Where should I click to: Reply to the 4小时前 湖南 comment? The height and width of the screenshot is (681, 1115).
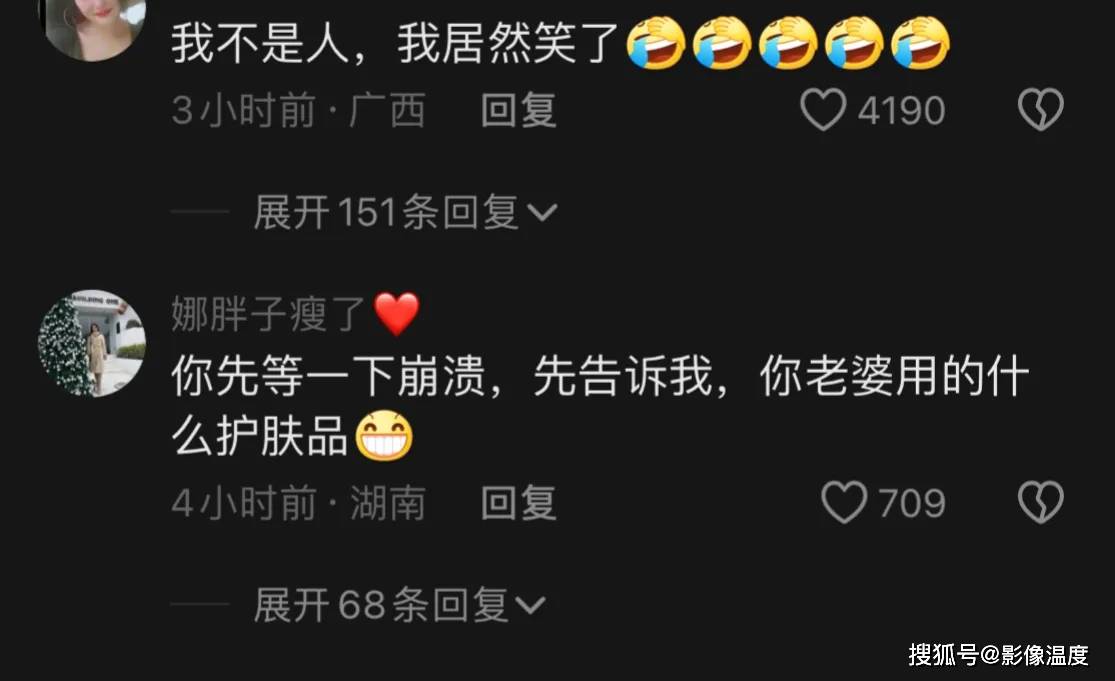(518, 503)
